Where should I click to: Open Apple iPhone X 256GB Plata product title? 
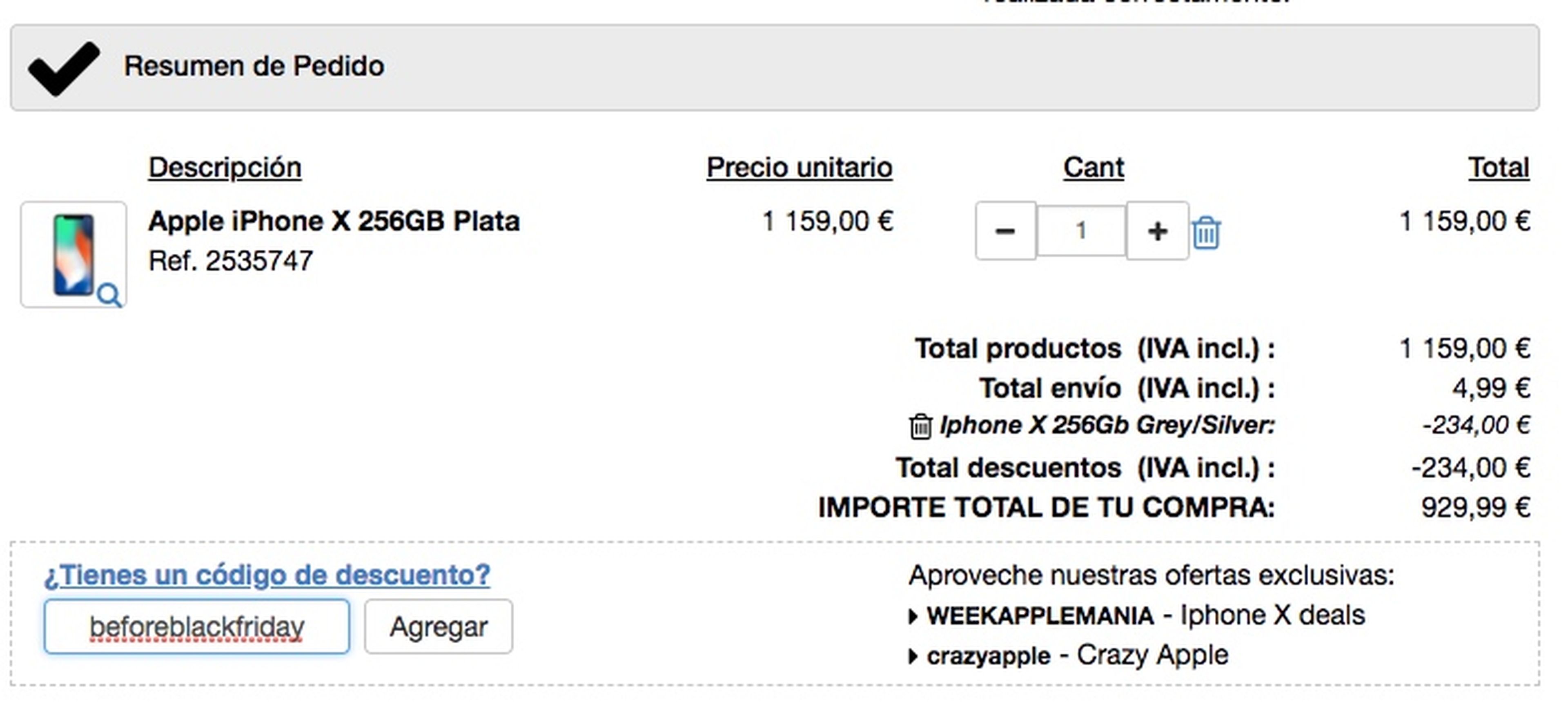coord(334,222)
